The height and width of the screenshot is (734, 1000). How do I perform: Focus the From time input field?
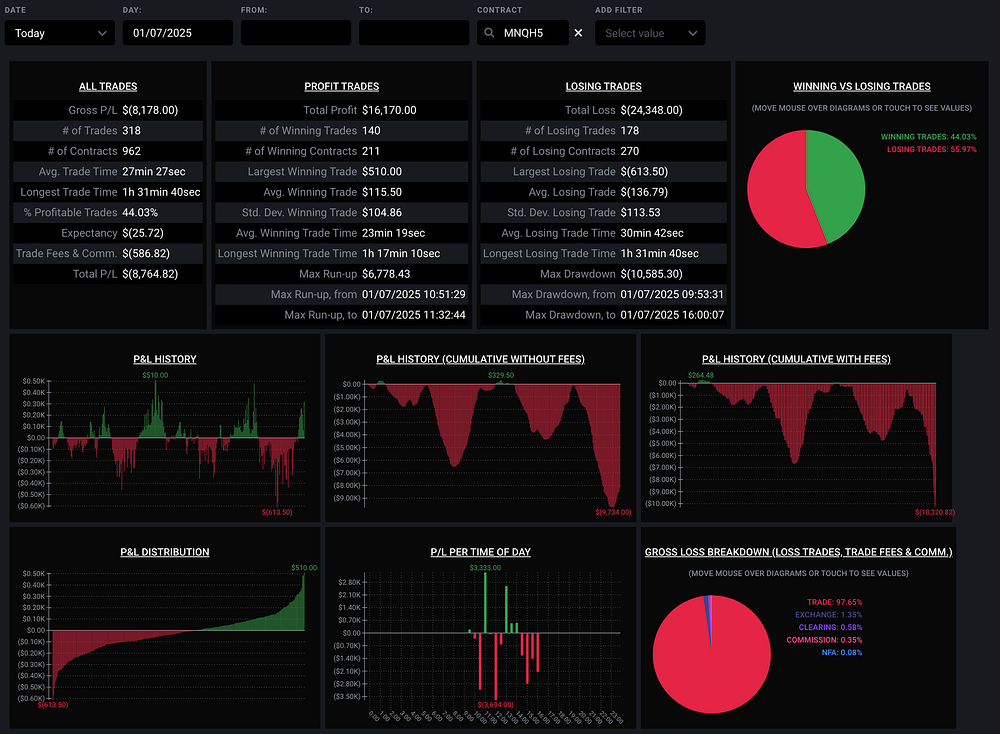click(296, 33)
